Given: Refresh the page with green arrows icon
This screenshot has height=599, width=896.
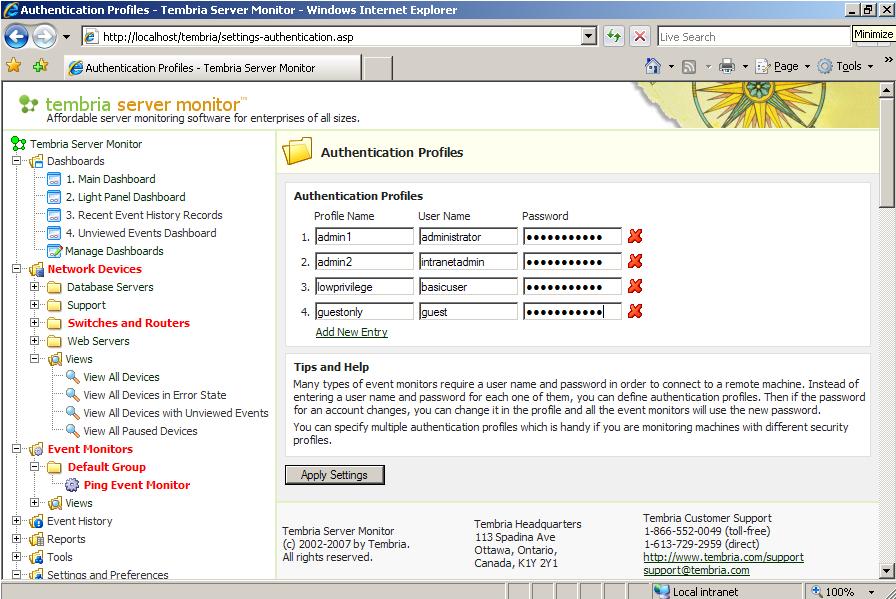Looking at the screenshot, I should click(x=614, y=37).
